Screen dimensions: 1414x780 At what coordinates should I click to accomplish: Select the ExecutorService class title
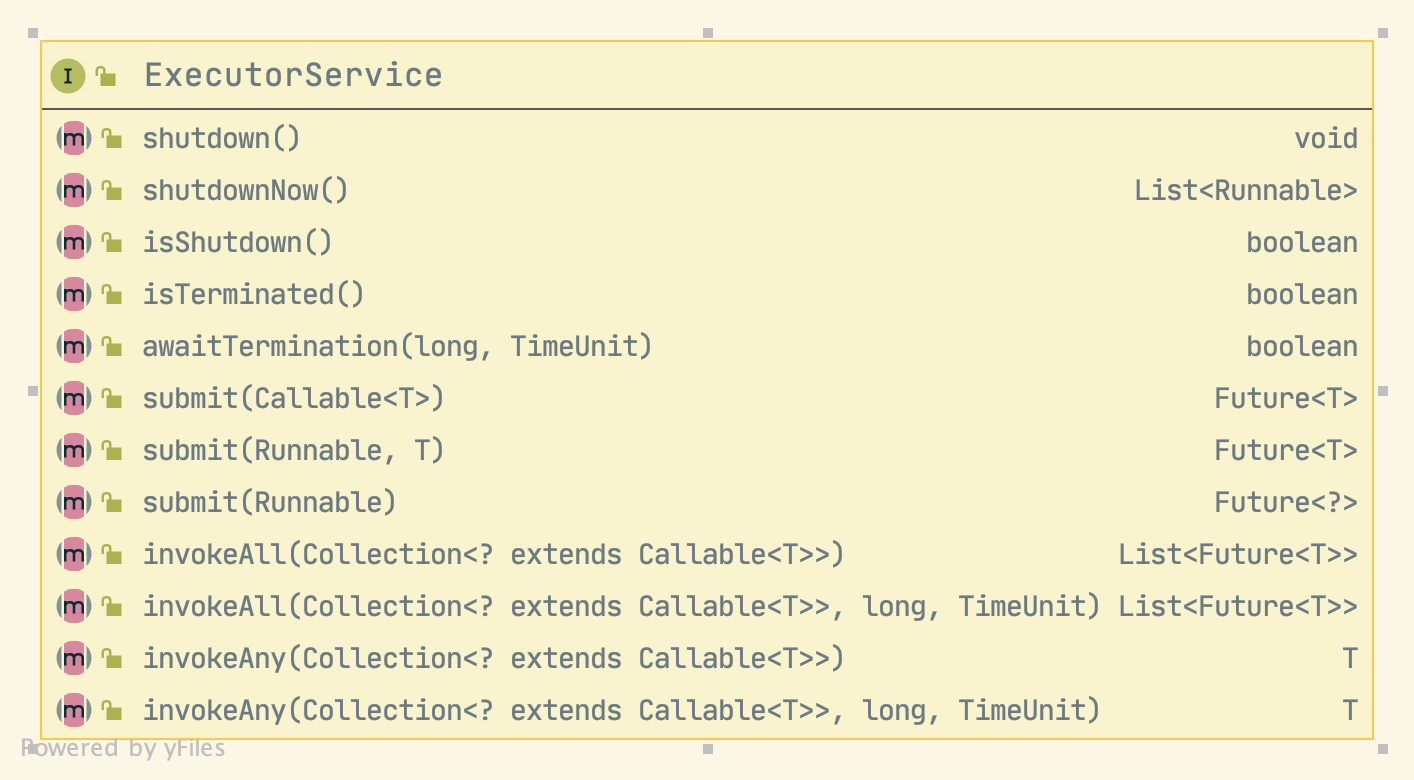click(293, 76)
